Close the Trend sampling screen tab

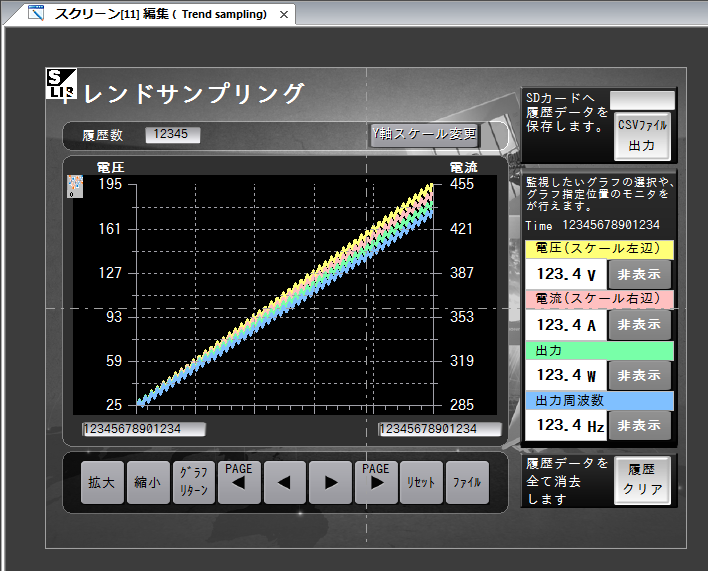[284, 15]
